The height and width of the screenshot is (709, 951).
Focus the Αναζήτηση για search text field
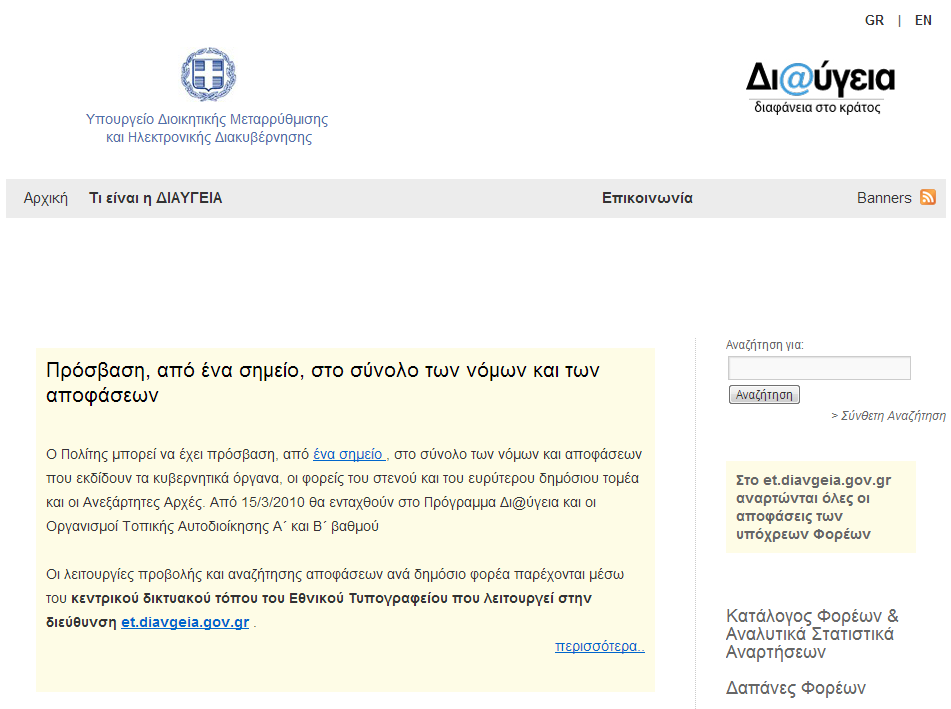pyautogui.click(x=819, y=368)
